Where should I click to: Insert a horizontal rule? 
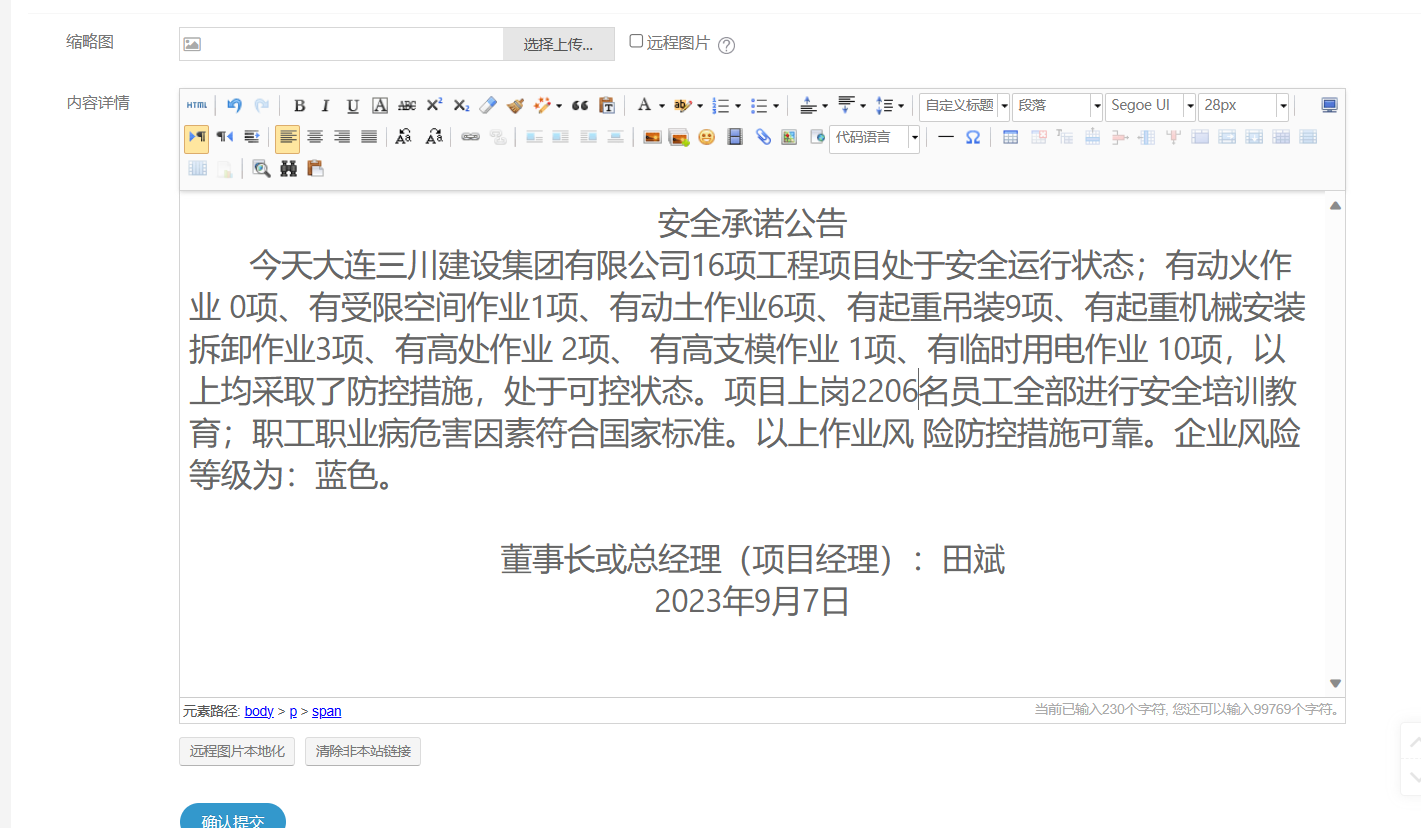pos(945,137)
